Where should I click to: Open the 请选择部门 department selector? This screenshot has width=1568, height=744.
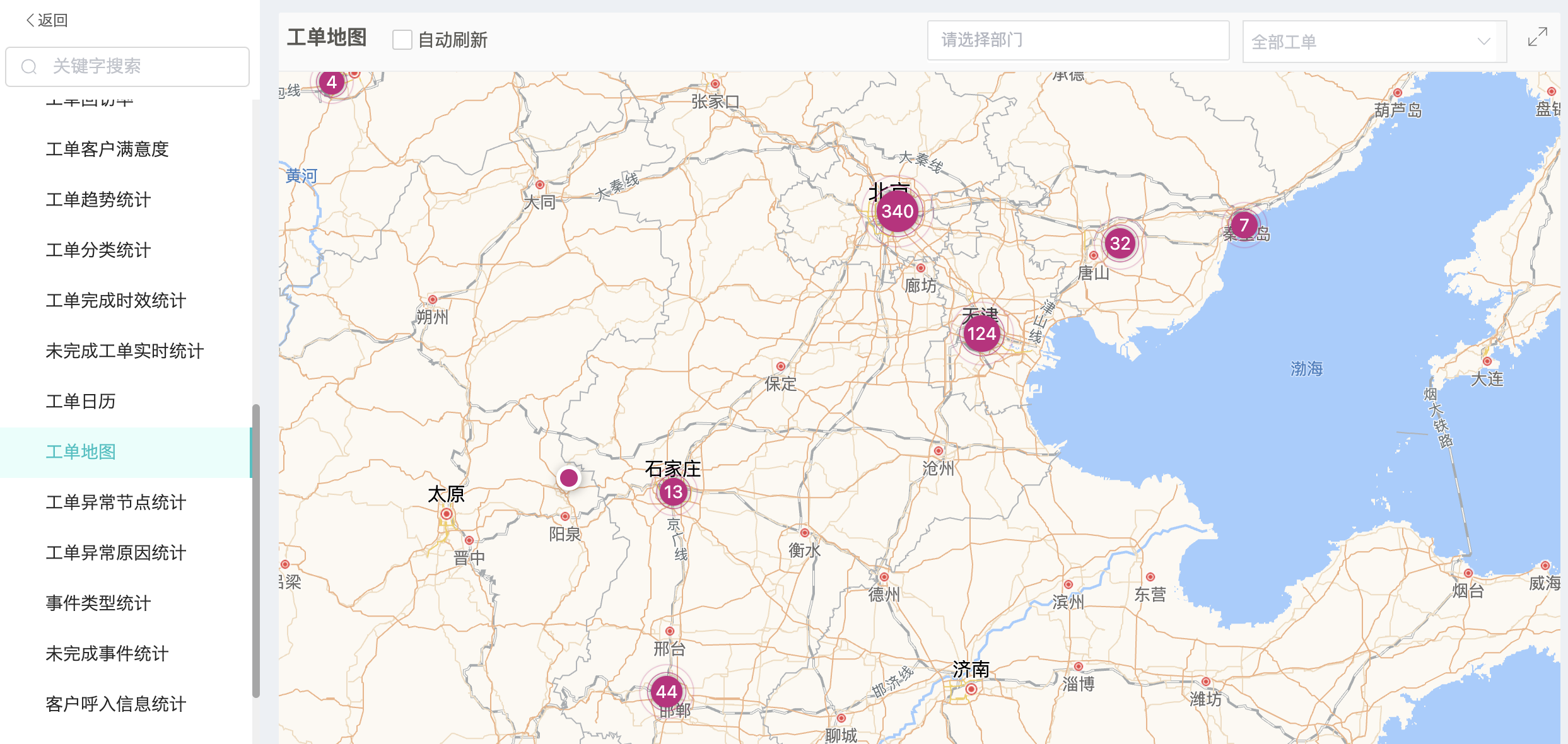point(1078,40)
